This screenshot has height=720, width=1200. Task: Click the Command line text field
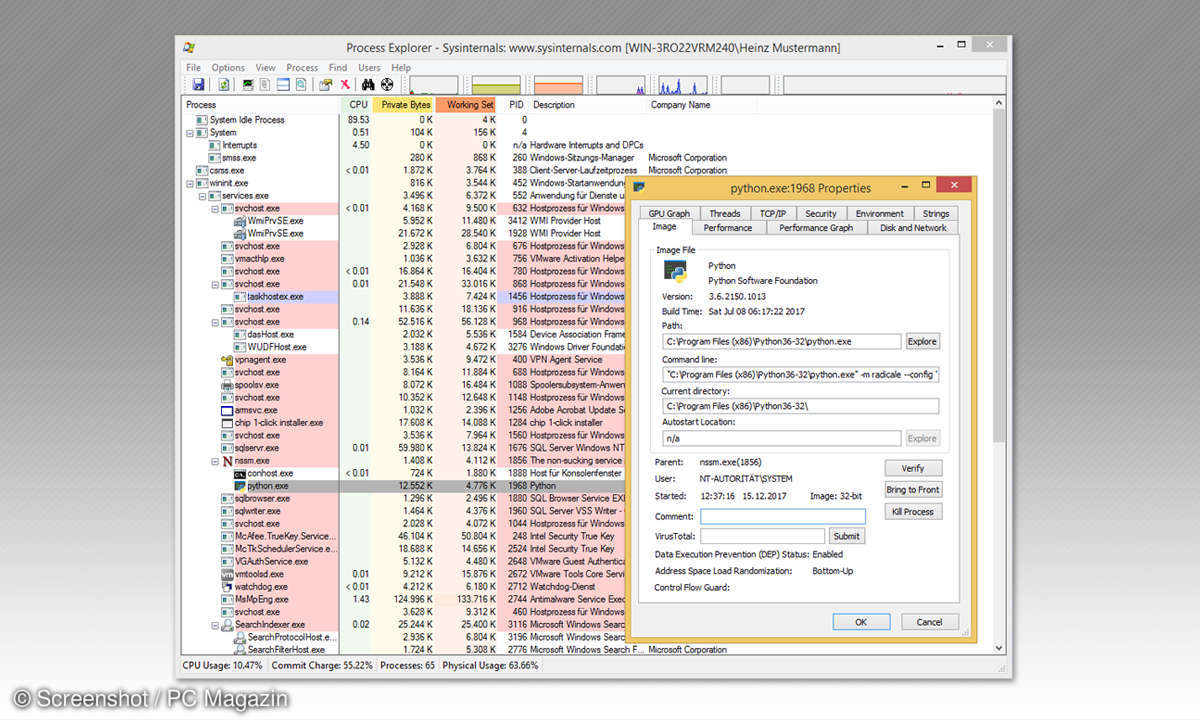(x=800, y=375)
